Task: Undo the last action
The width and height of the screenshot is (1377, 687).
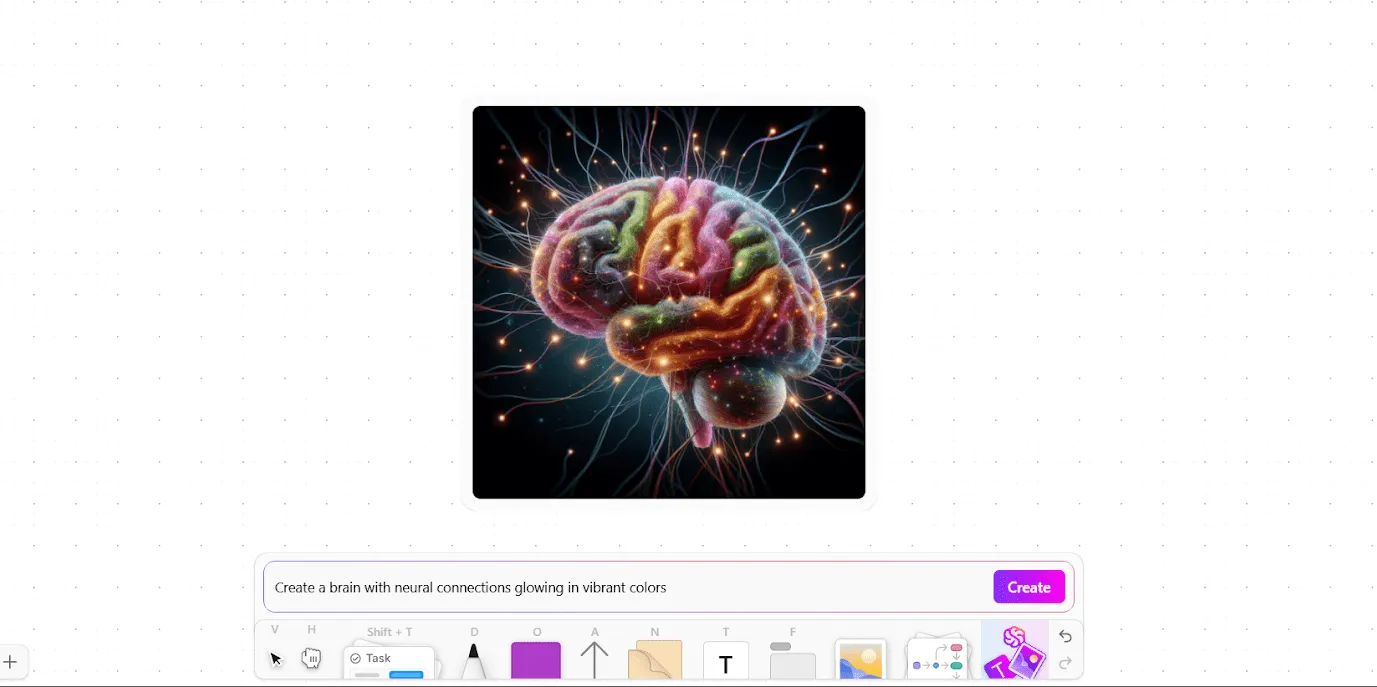Action: [x=1065, y=637]
